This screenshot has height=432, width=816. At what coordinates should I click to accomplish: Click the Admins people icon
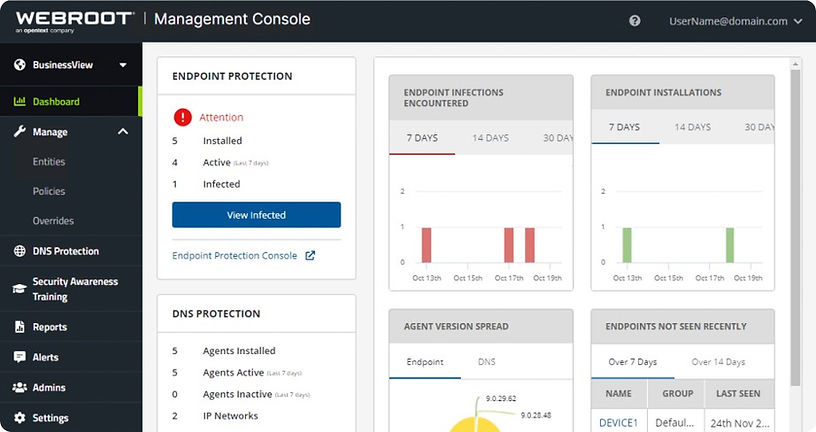[20, 387]
